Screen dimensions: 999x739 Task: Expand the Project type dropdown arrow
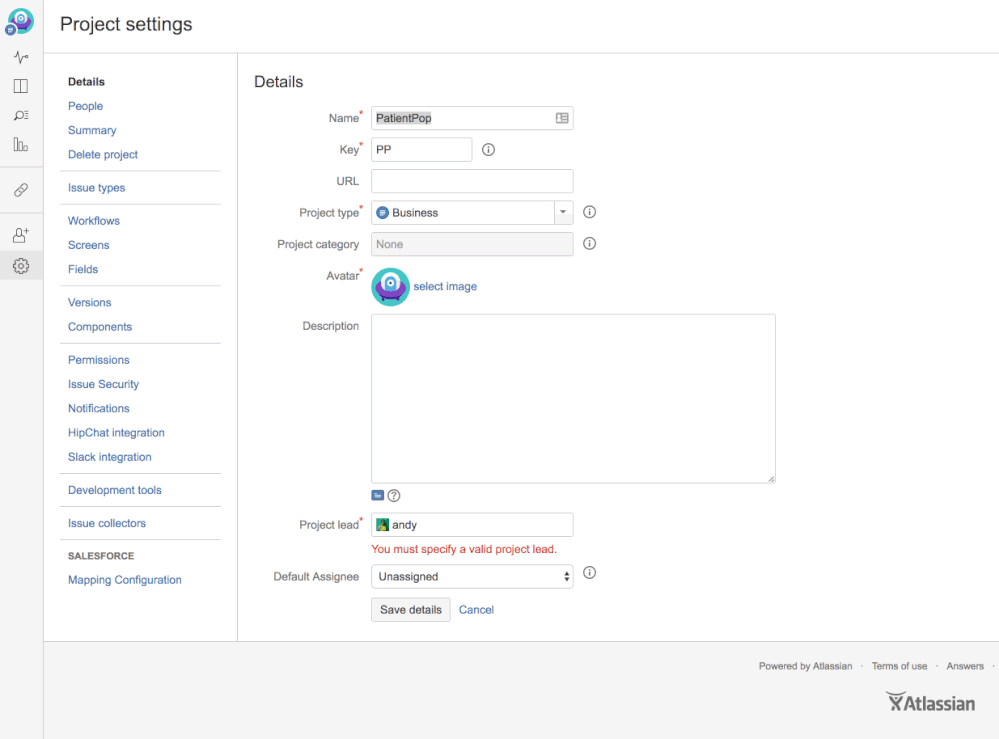tap(563, 212)
